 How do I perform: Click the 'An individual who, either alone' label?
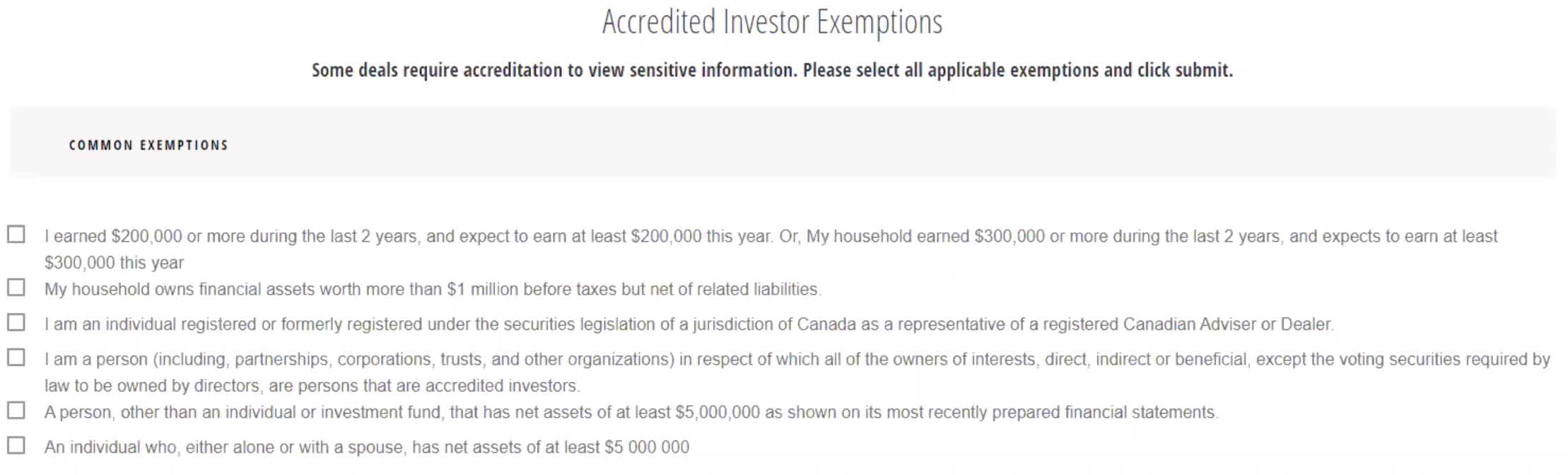(x=367, y=447)
